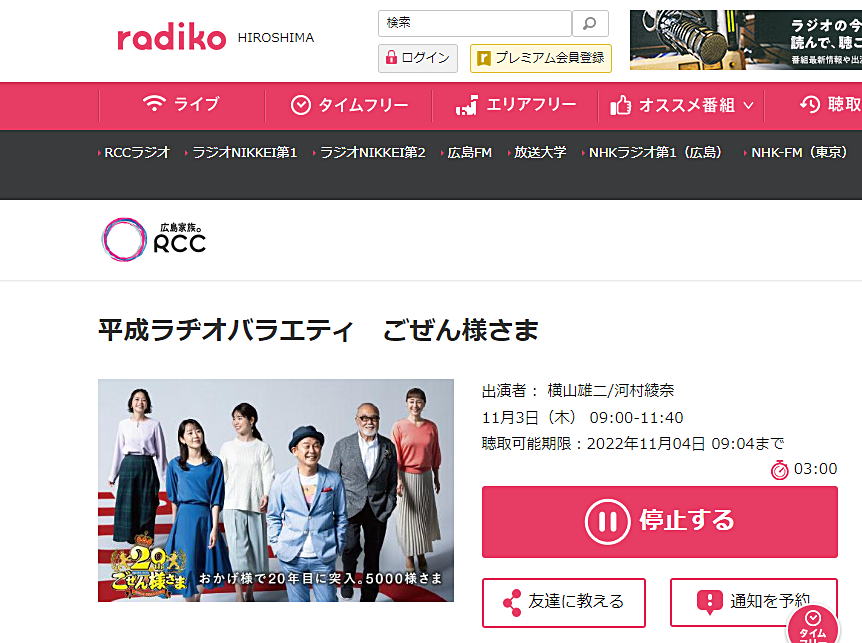Pause playback with 停止する button

tap(660, 522)
